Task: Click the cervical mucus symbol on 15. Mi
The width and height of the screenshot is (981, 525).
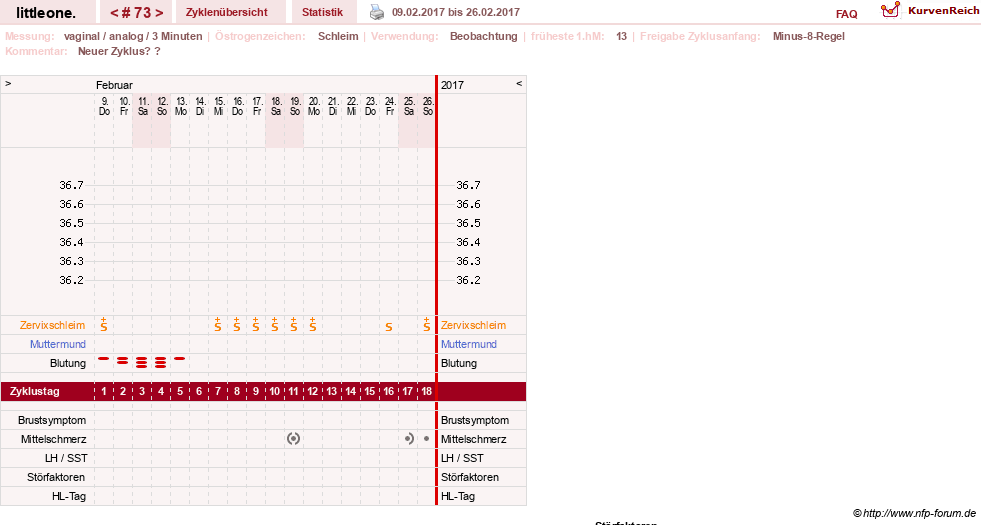Action: pyautogui.click(x=218, y=325)
